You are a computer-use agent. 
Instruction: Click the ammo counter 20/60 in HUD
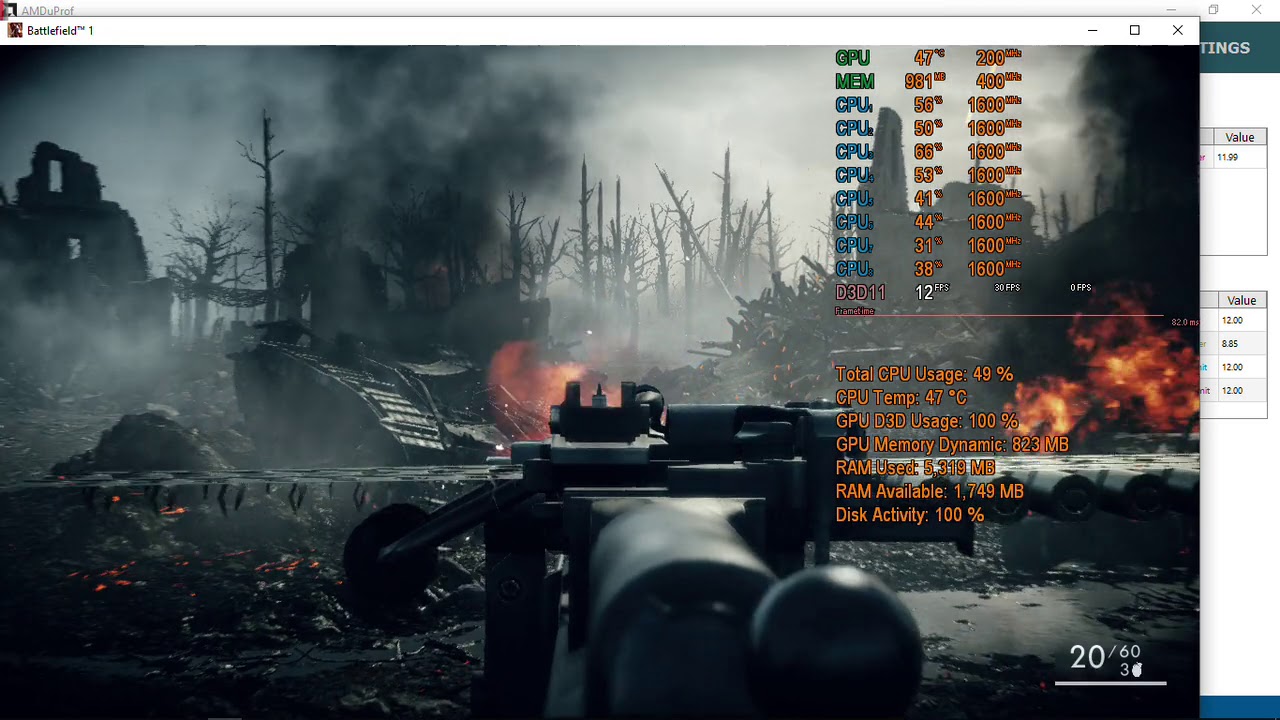point(1104,656)
